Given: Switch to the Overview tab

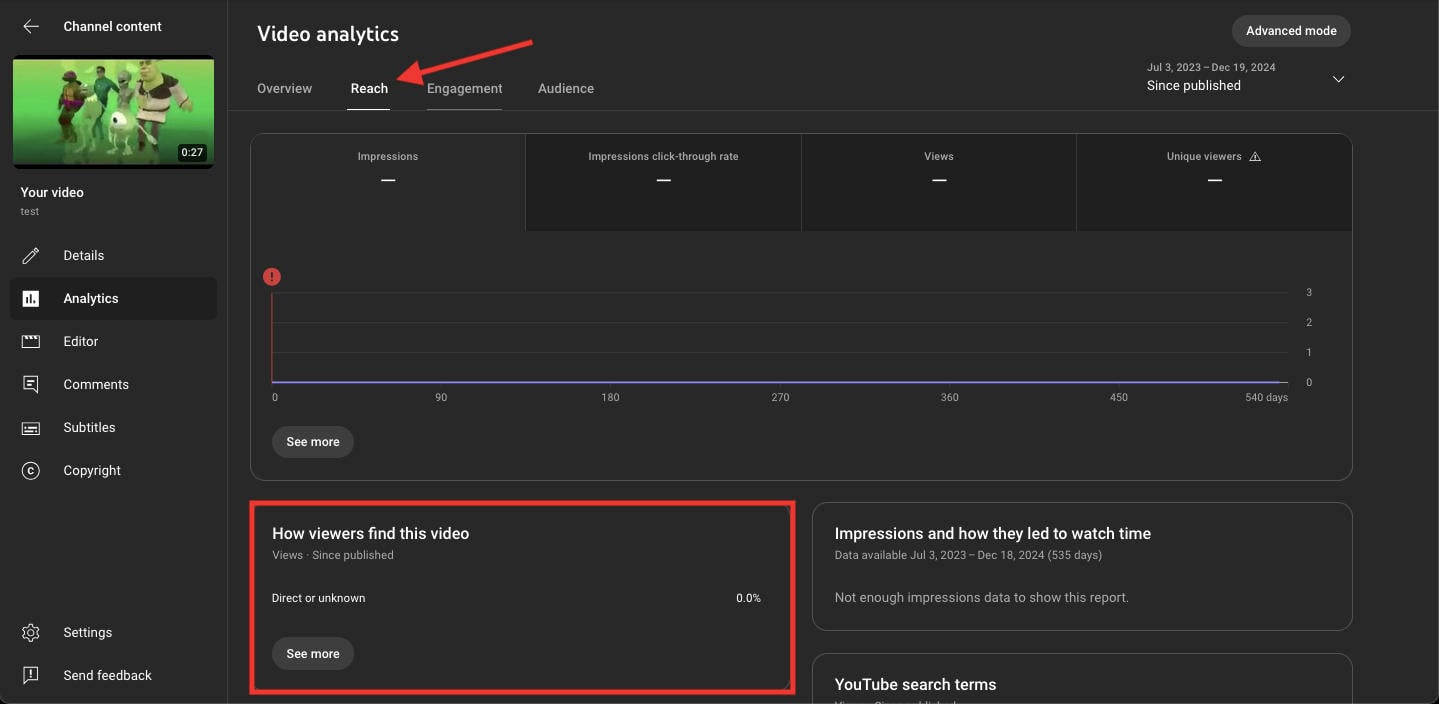Looking at the screenshot, I should [x=284, y=88].
